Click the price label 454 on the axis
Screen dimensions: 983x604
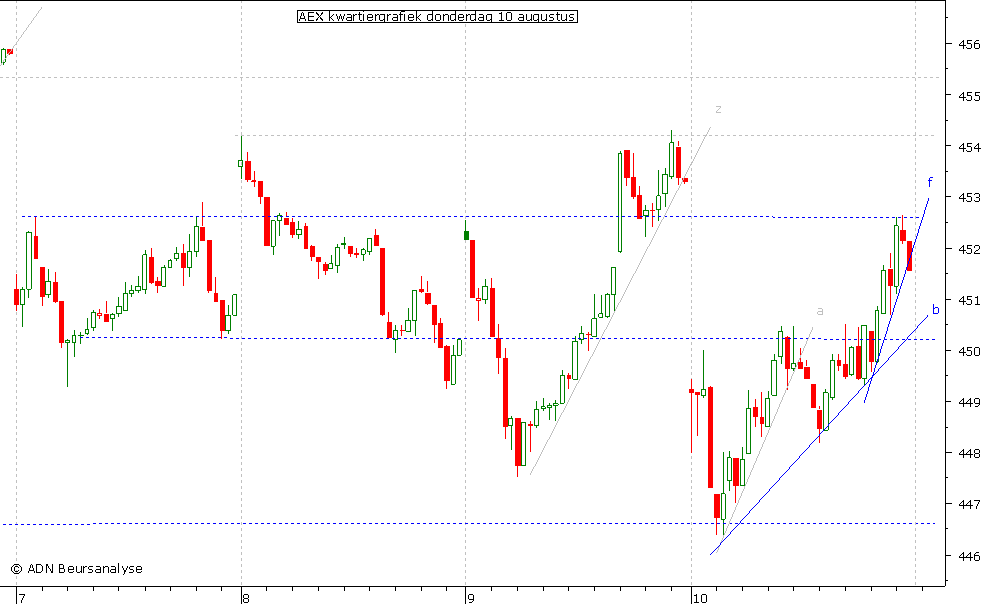(969, 147)
